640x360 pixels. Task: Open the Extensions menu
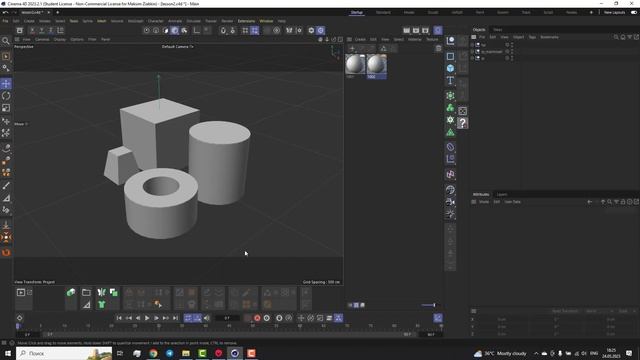click(x=246, y=21)
